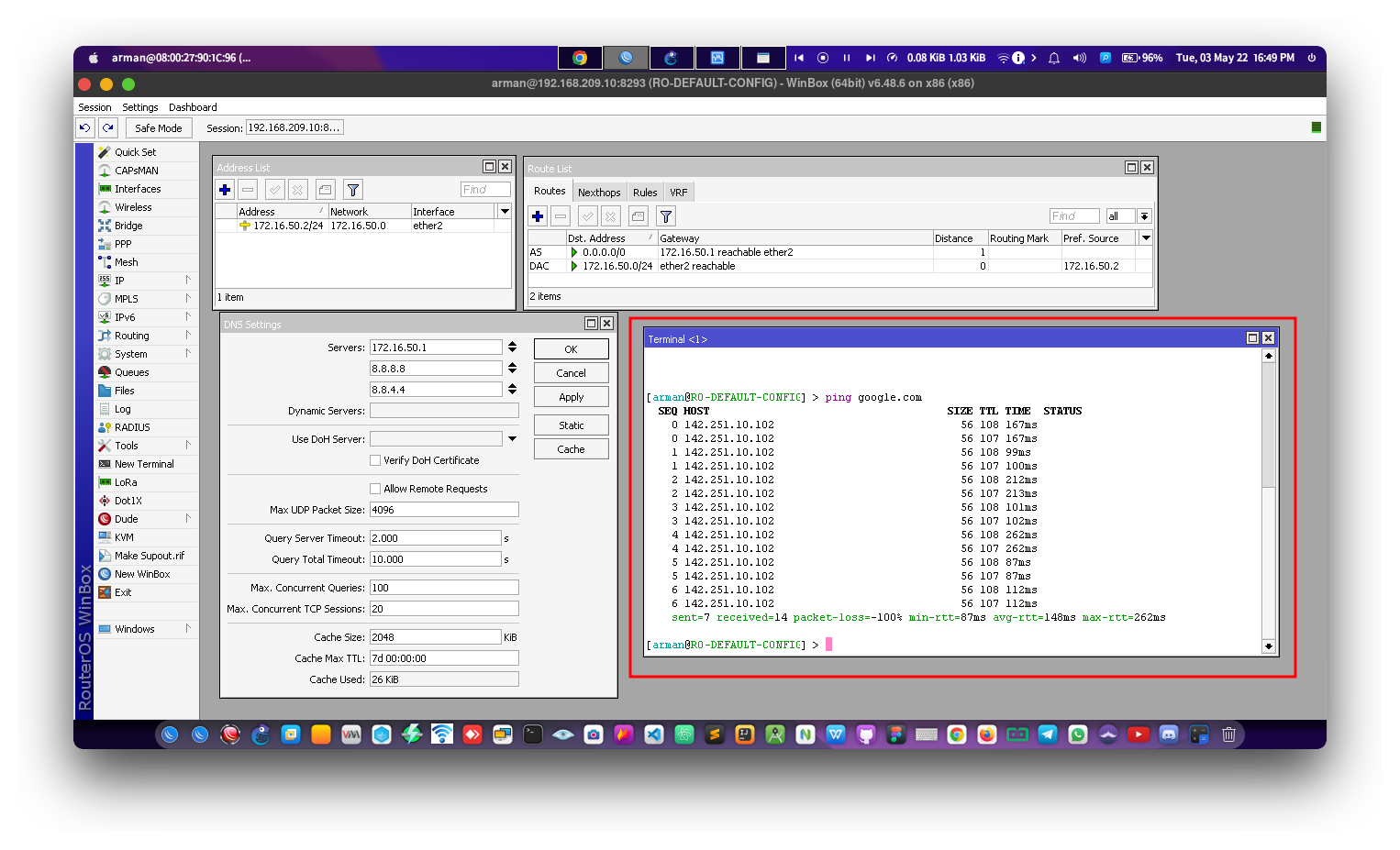
Task: Open the Dashboard menu
Action: 193,106
